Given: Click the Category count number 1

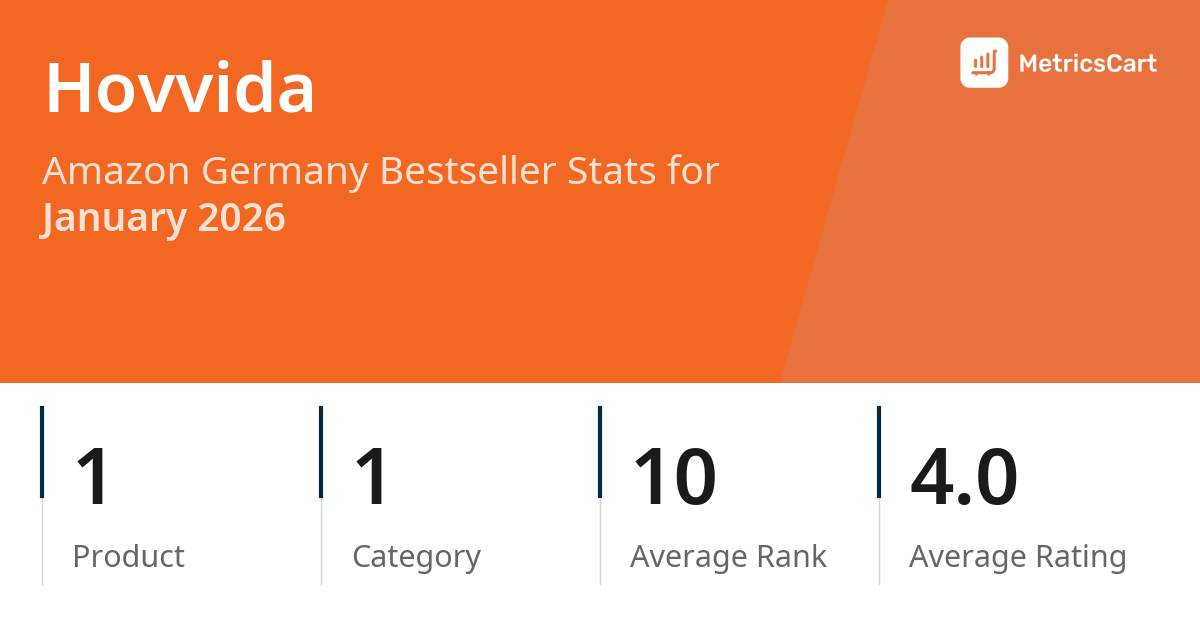Looking at the screenshot, I should pyautogui.click(x=373, y=478).
